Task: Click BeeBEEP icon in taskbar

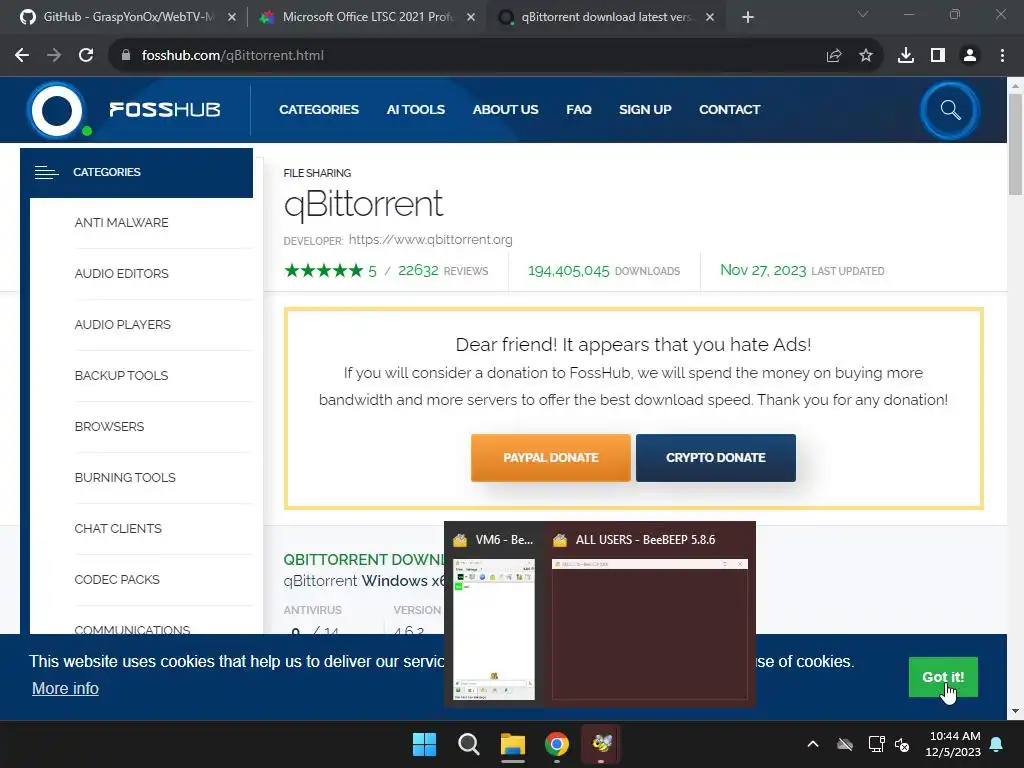Action: coord(601,744)
